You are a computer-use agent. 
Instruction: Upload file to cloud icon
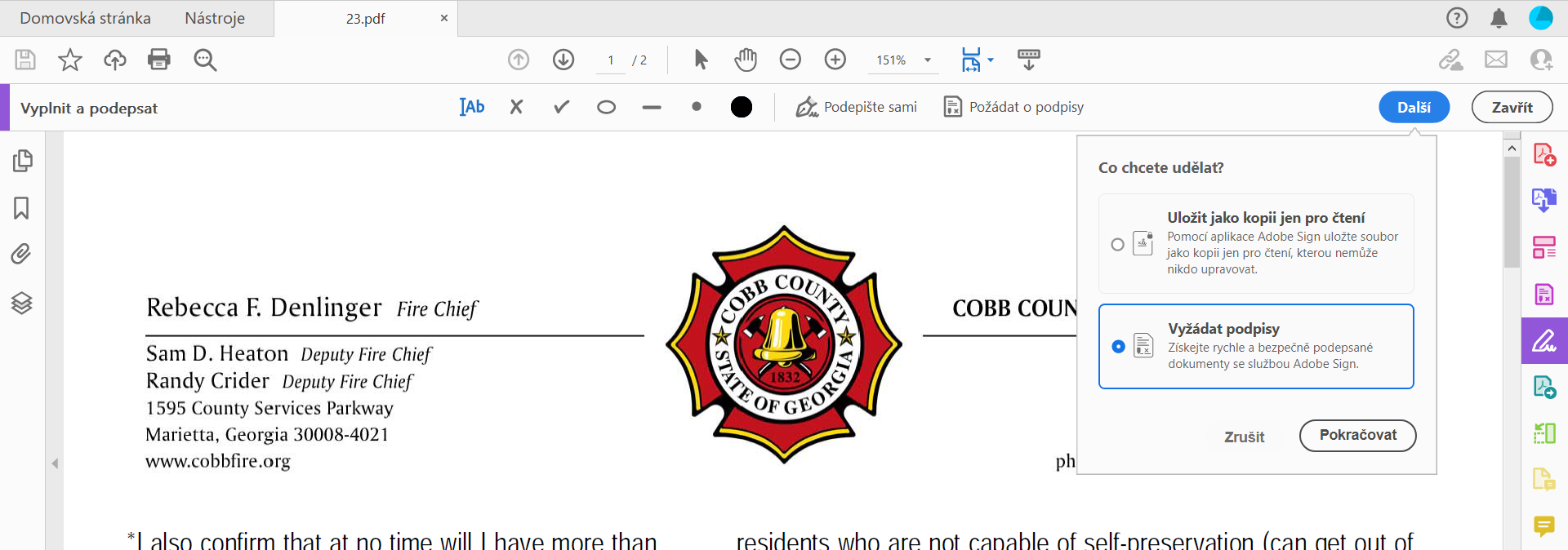(x=115, y=60)
